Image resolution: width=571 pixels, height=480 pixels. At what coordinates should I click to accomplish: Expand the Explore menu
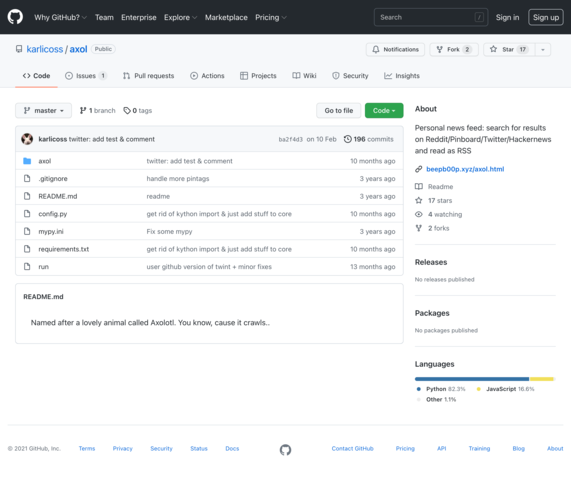pos(180,17)
